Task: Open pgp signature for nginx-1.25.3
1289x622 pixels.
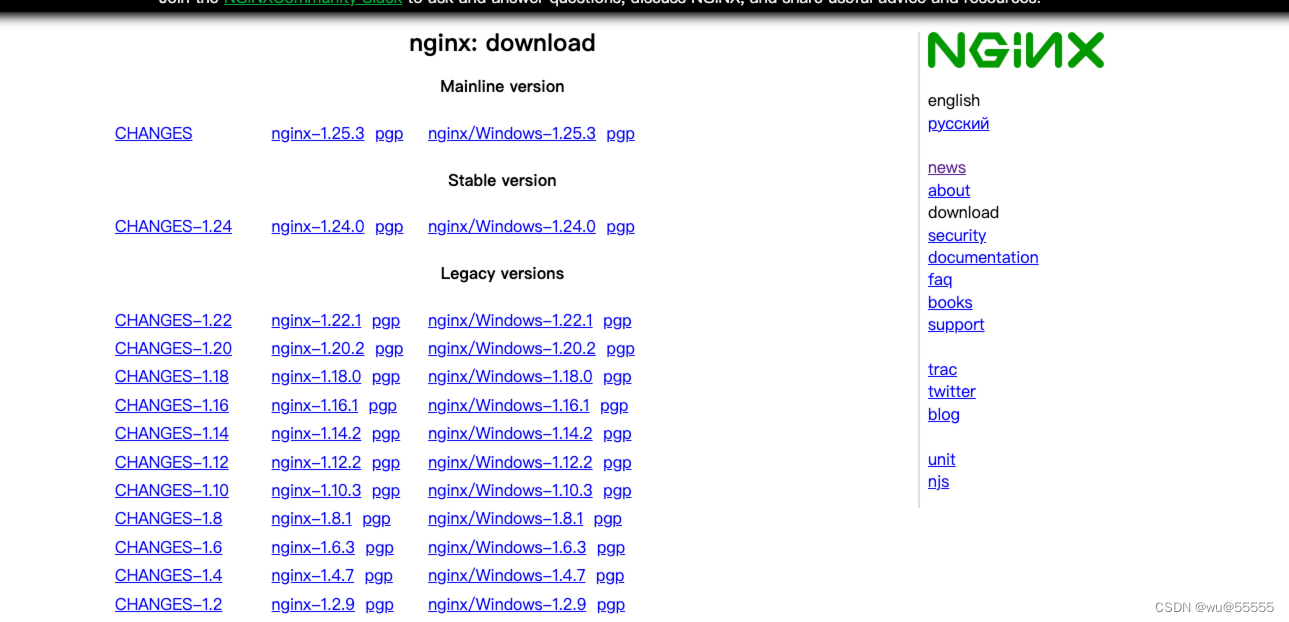Action: pos(389,133)
